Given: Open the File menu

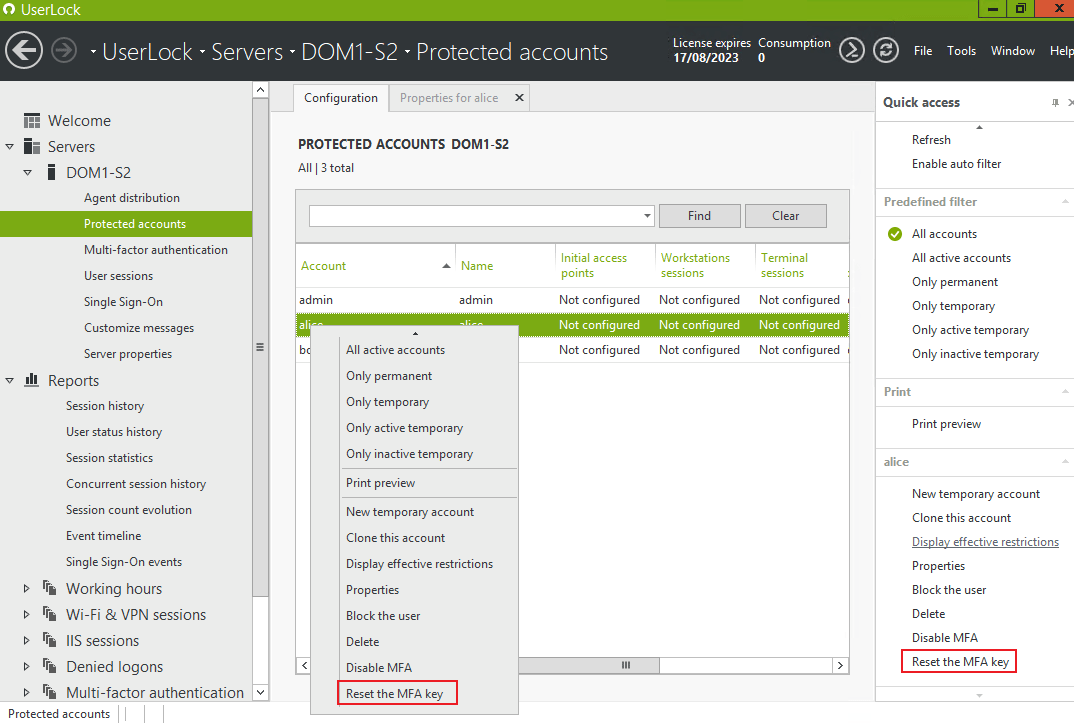Looking at the screenshot, I should tap(923, 51).
